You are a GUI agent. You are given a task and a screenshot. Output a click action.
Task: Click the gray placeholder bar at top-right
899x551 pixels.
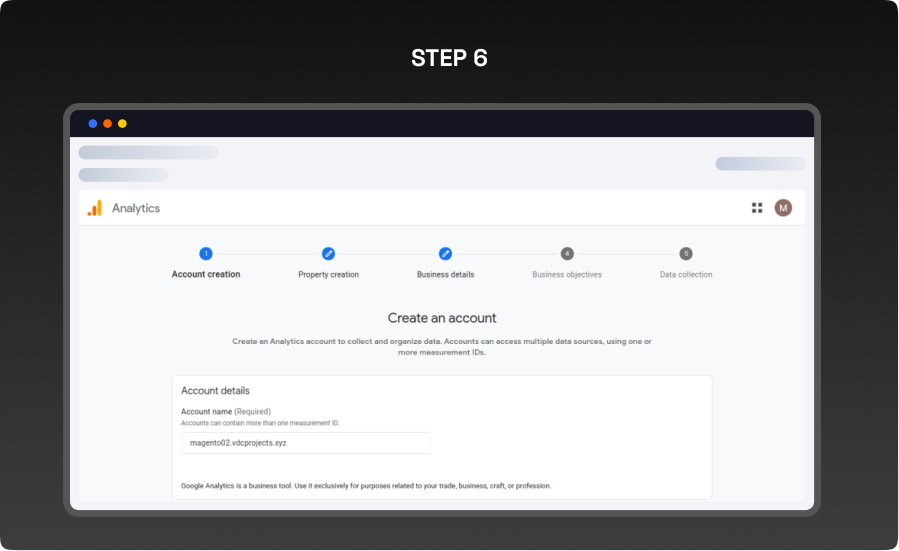(x=760, y=164)
